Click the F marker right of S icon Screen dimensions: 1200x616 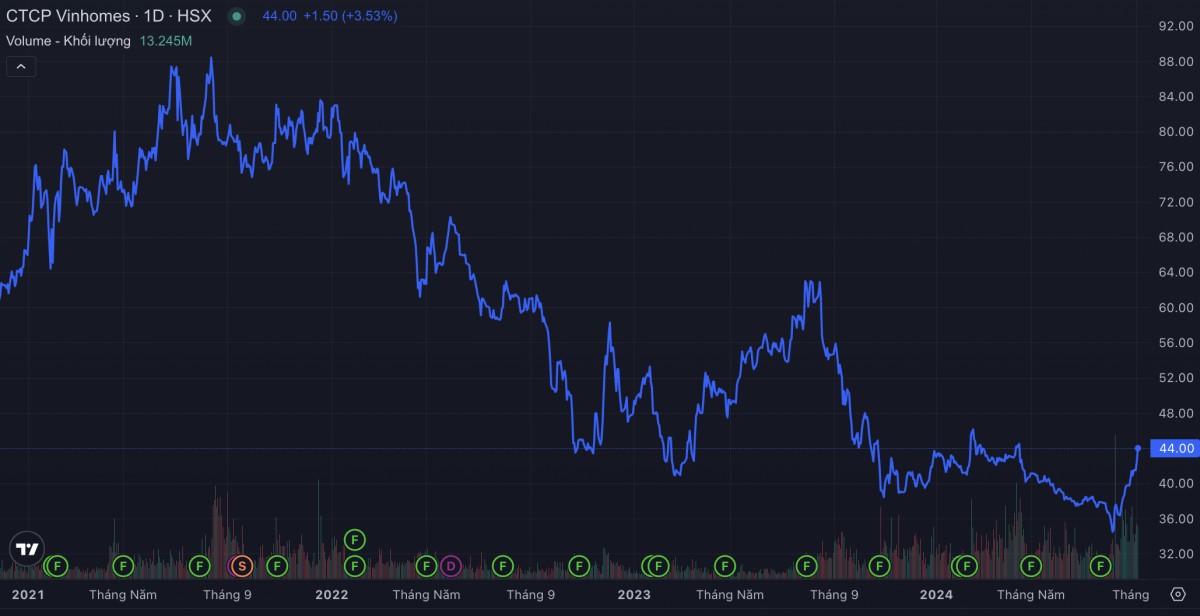(x=277, y=566)
